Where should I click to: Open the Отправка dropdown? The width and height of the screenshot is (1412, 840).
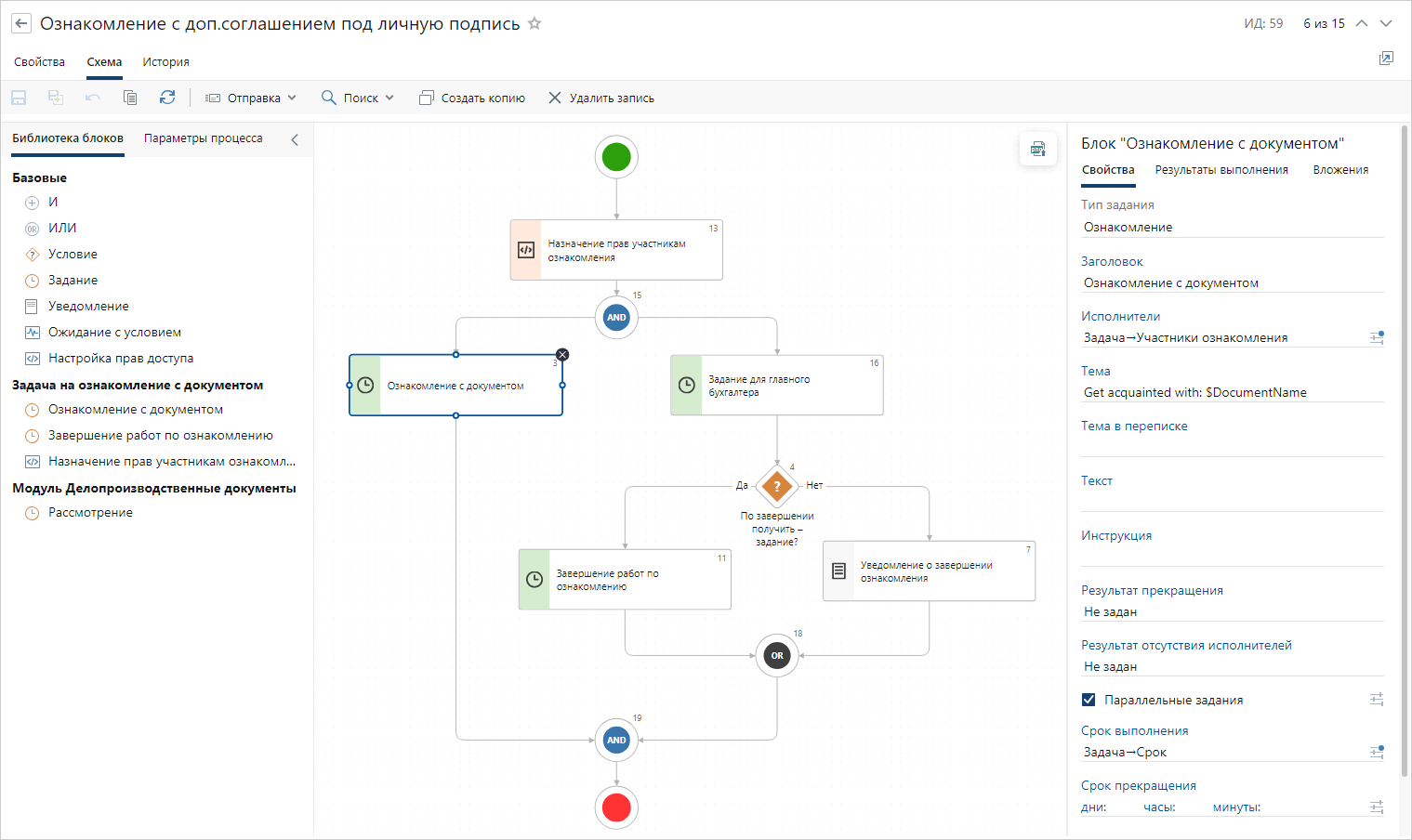pyautogui.click(x=251, y=98)
